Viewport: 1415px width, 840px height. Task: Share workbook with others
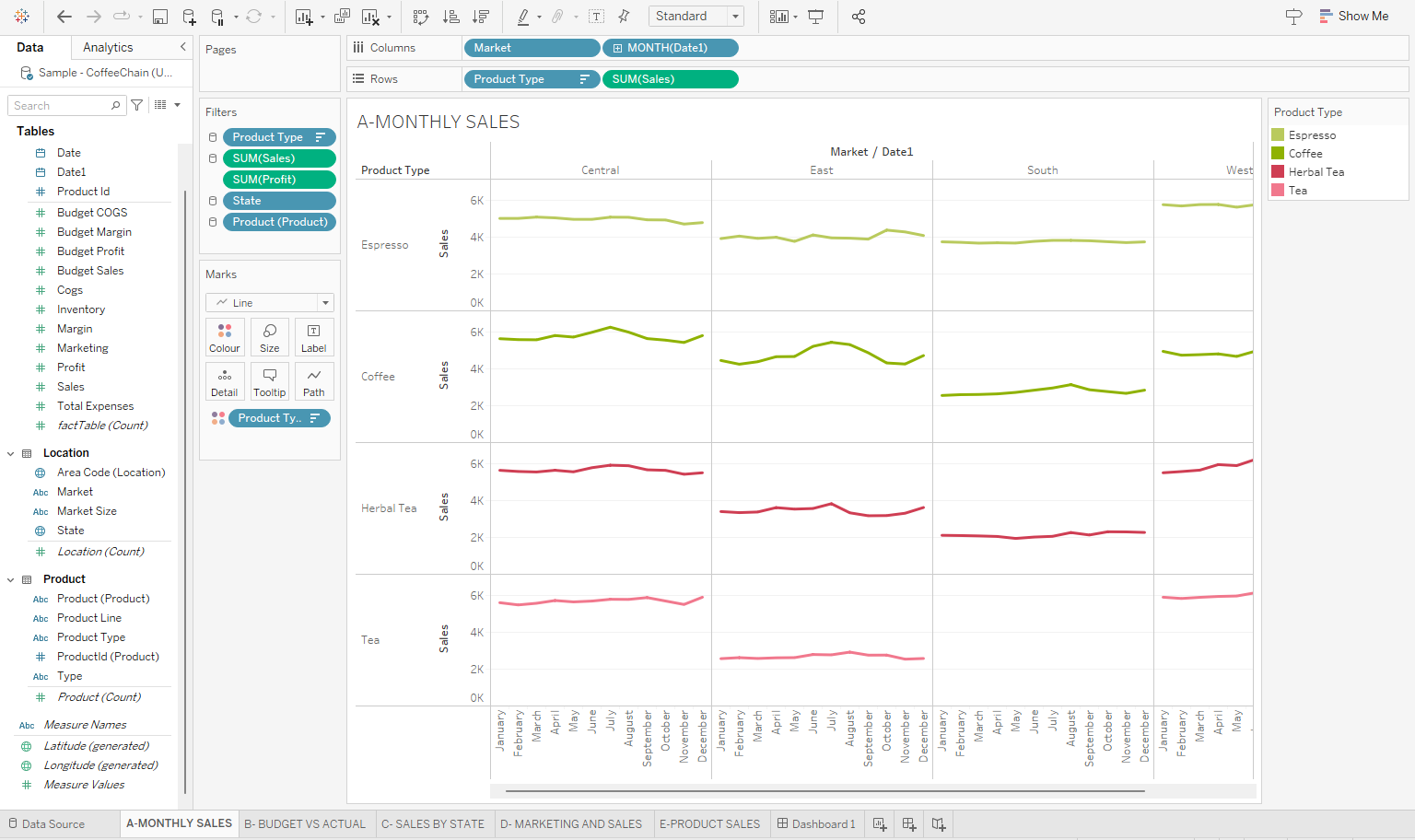[859, 17]
